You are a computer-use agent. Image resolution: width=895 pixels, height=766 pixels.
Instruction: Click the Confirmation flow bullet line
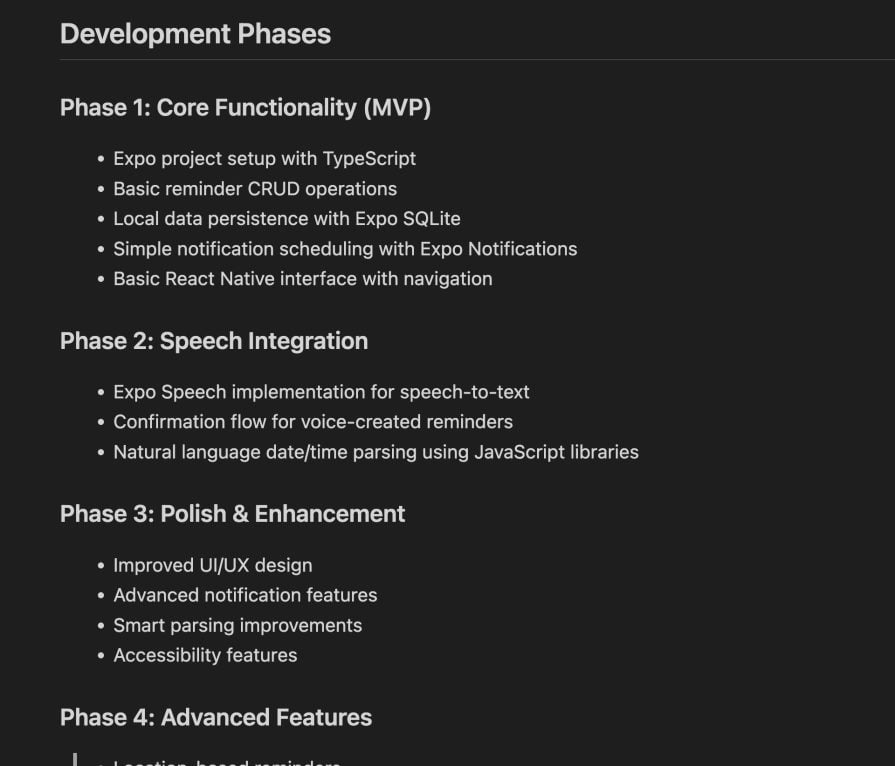313,422
